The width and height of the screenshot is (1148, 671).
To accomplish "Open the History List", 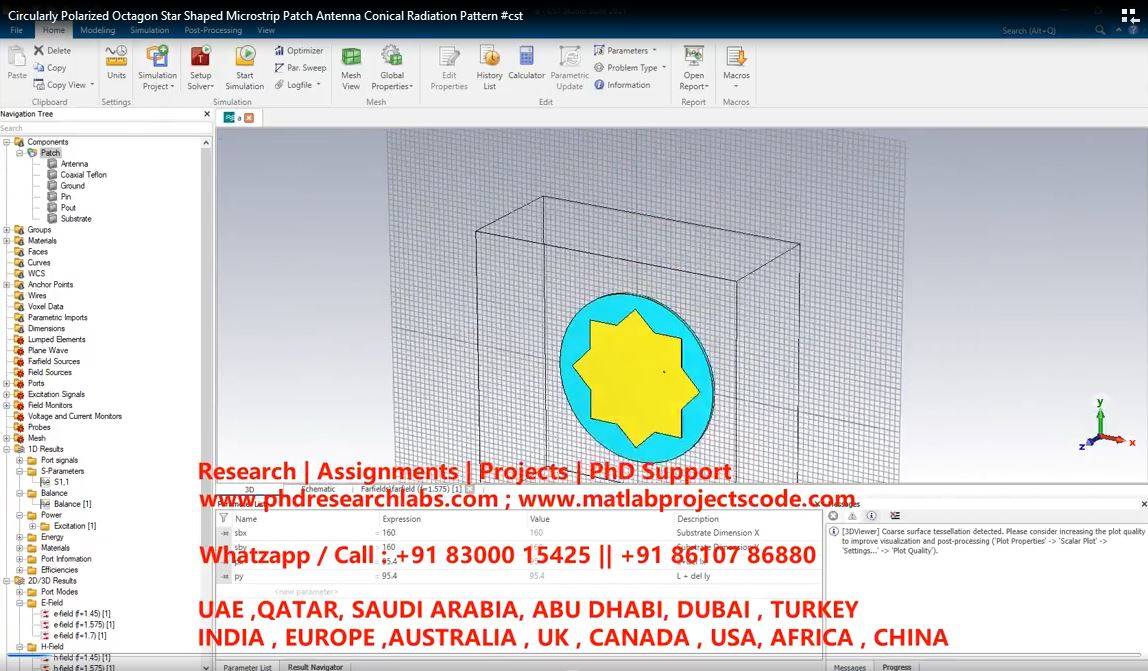I will (x=489, y=67).
